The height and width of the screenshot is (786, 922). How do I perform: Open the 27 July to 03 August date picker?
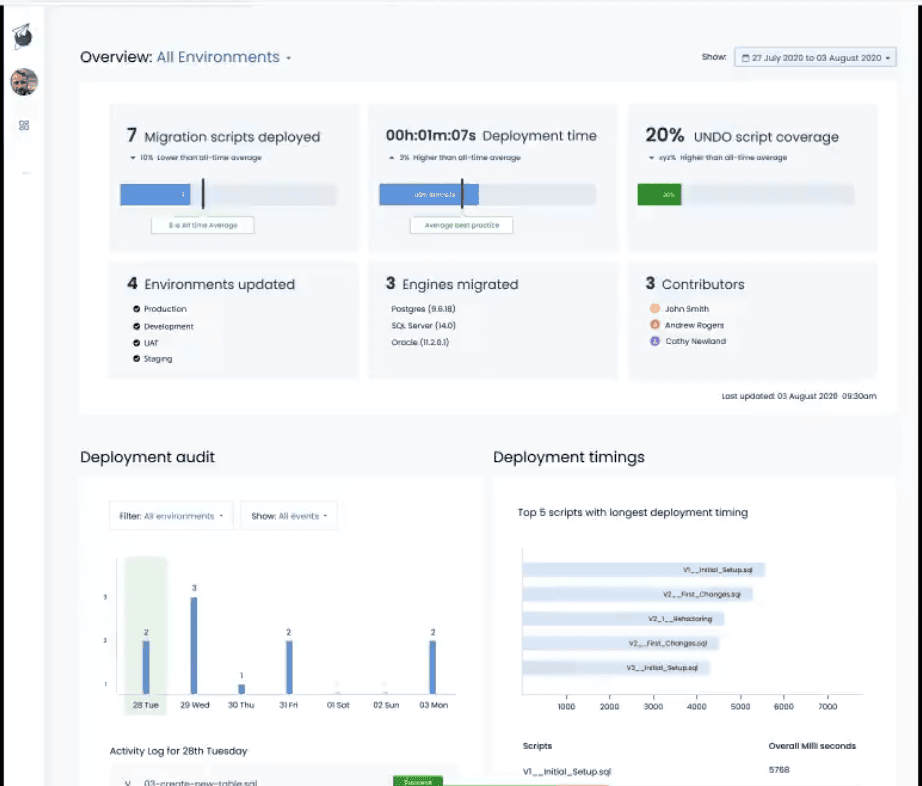point(812,57)
